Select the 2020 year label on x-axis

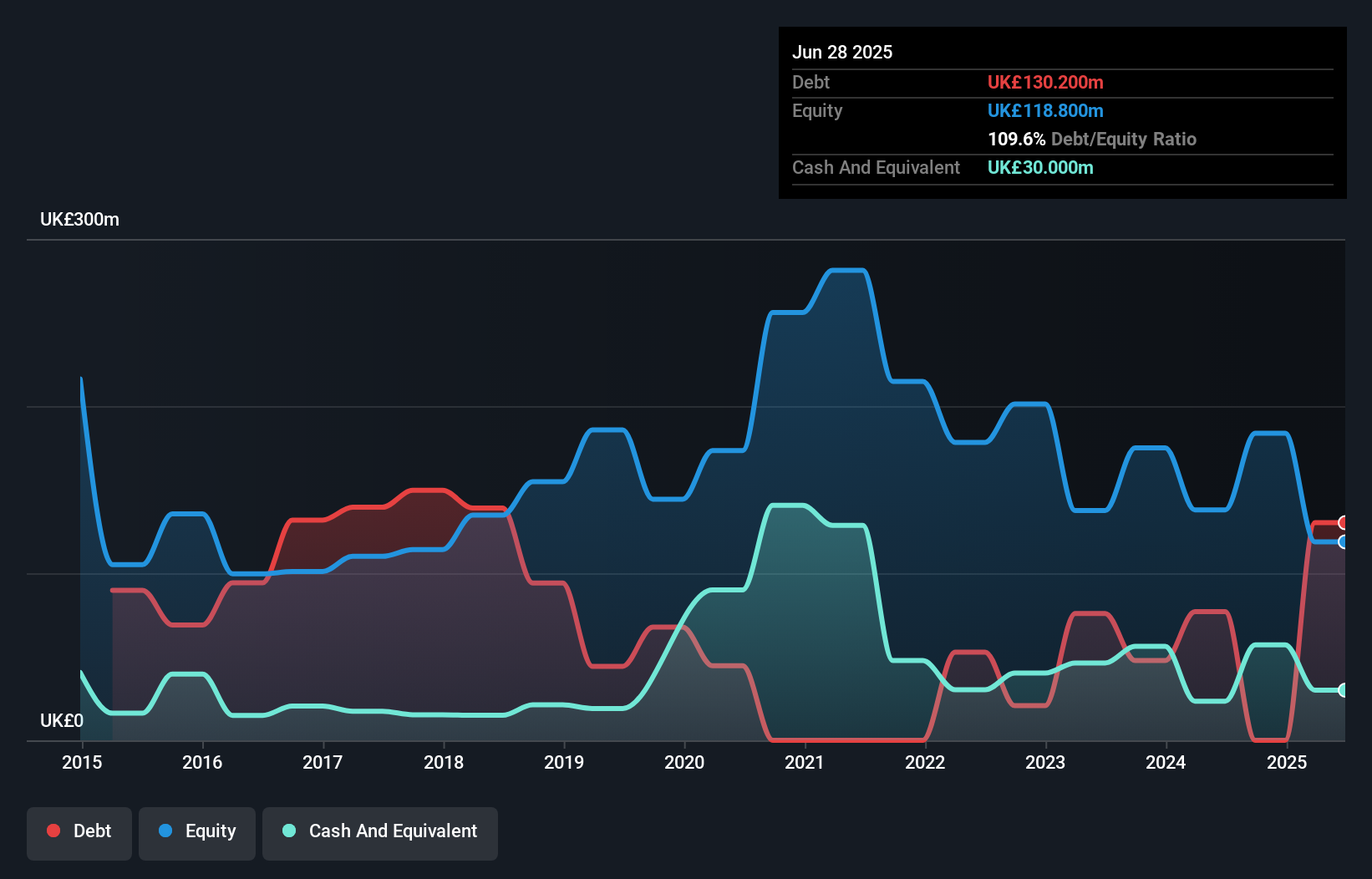684,762
